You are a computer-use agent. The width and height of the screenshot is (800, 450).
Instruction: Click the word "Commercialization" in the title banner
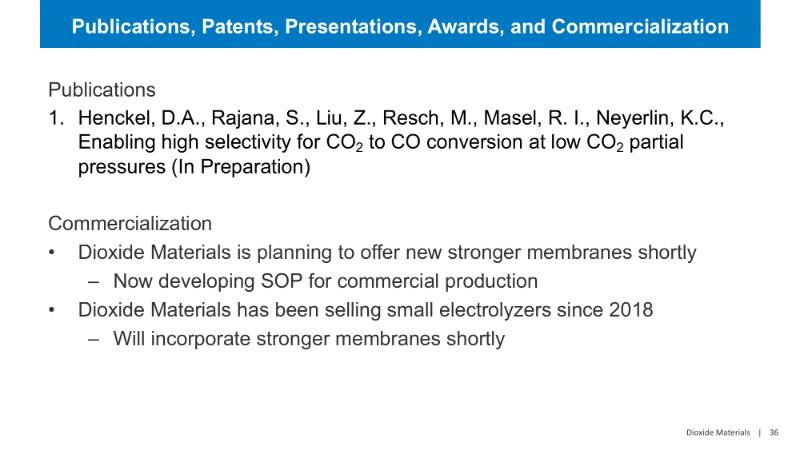click(638, 26)
